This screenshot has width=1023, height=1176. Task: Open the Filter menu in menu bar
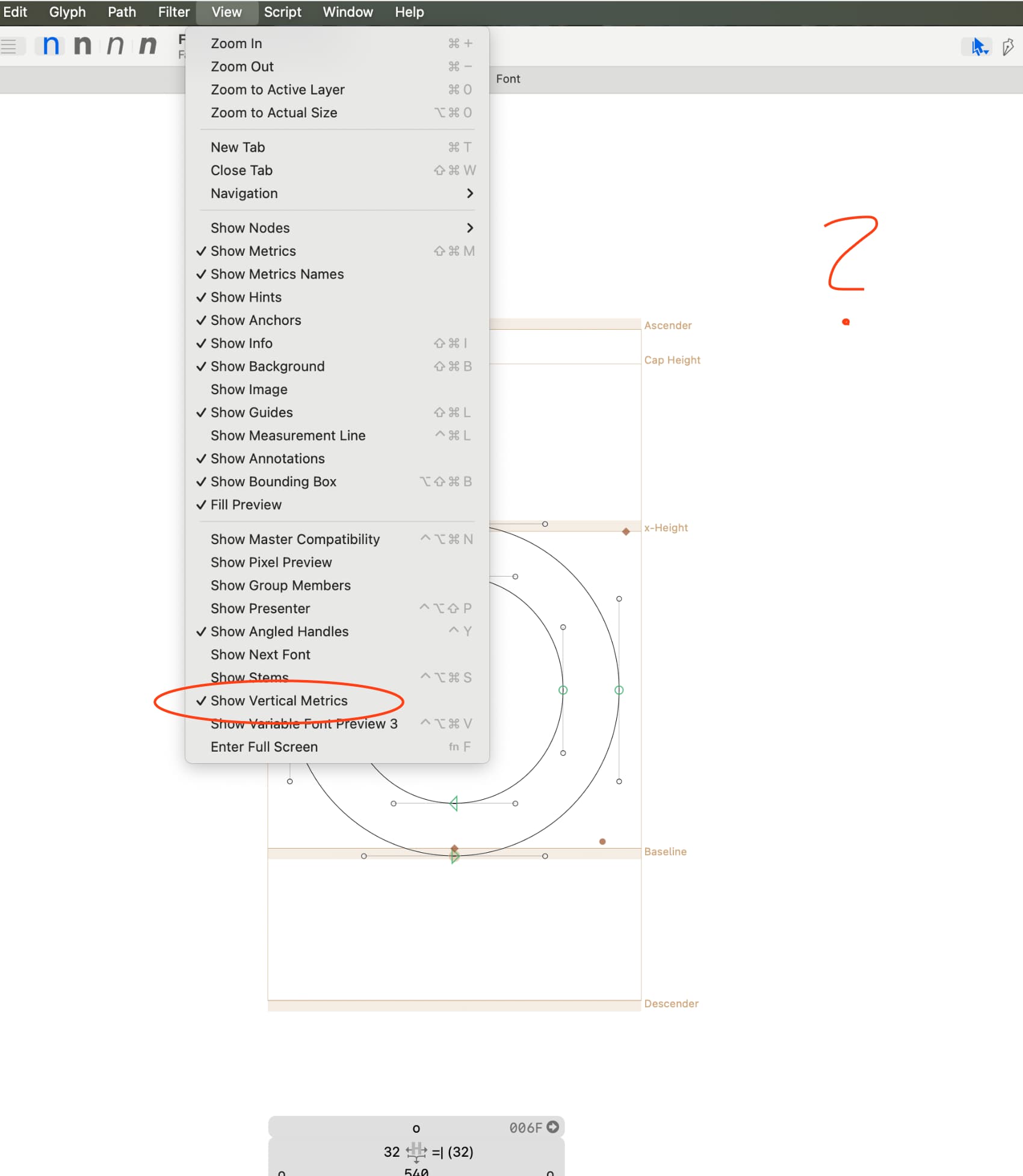[173, 12]
